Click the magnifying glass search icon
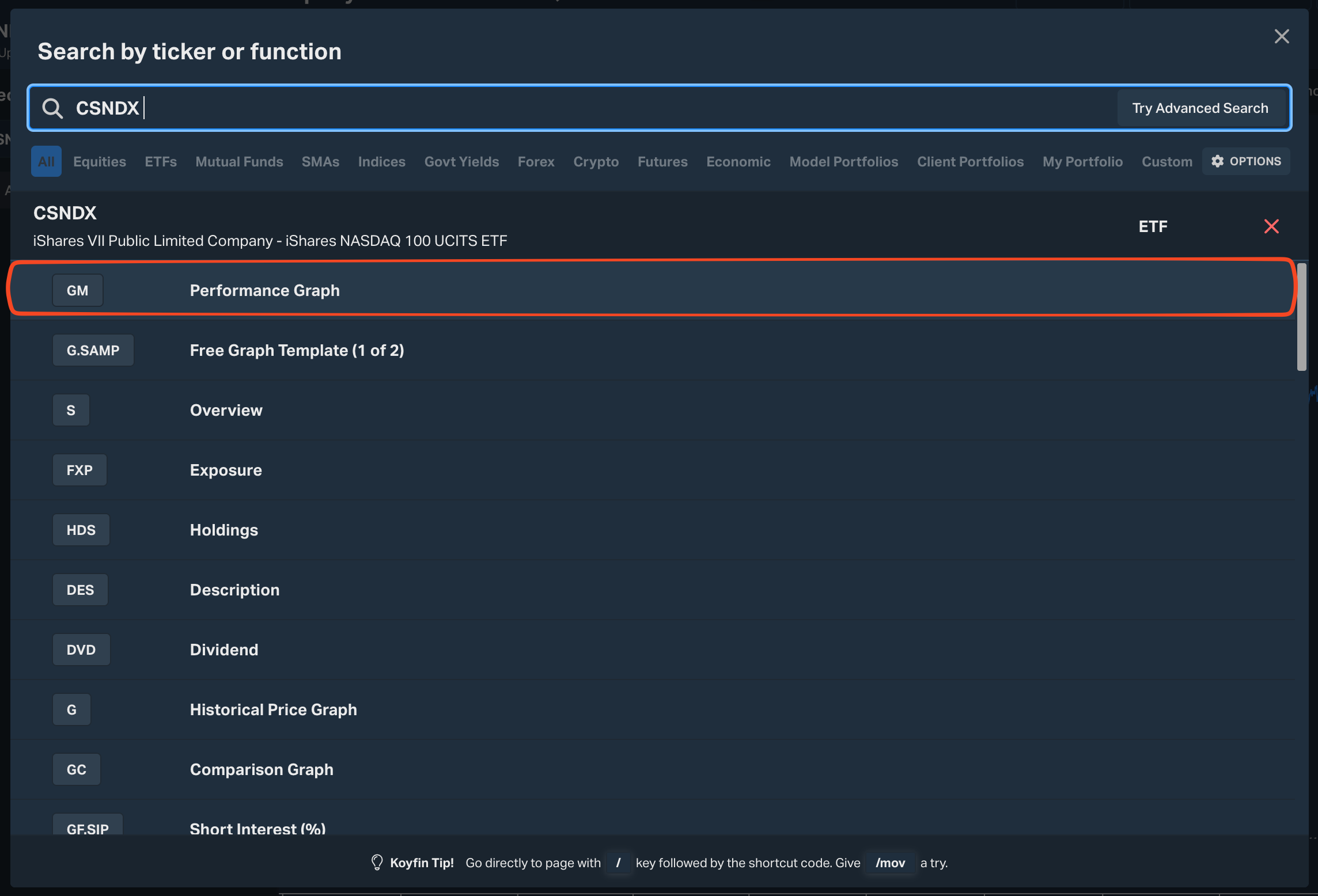The image size is (1318, 896). pyautogui.click(x=52, y=108)
